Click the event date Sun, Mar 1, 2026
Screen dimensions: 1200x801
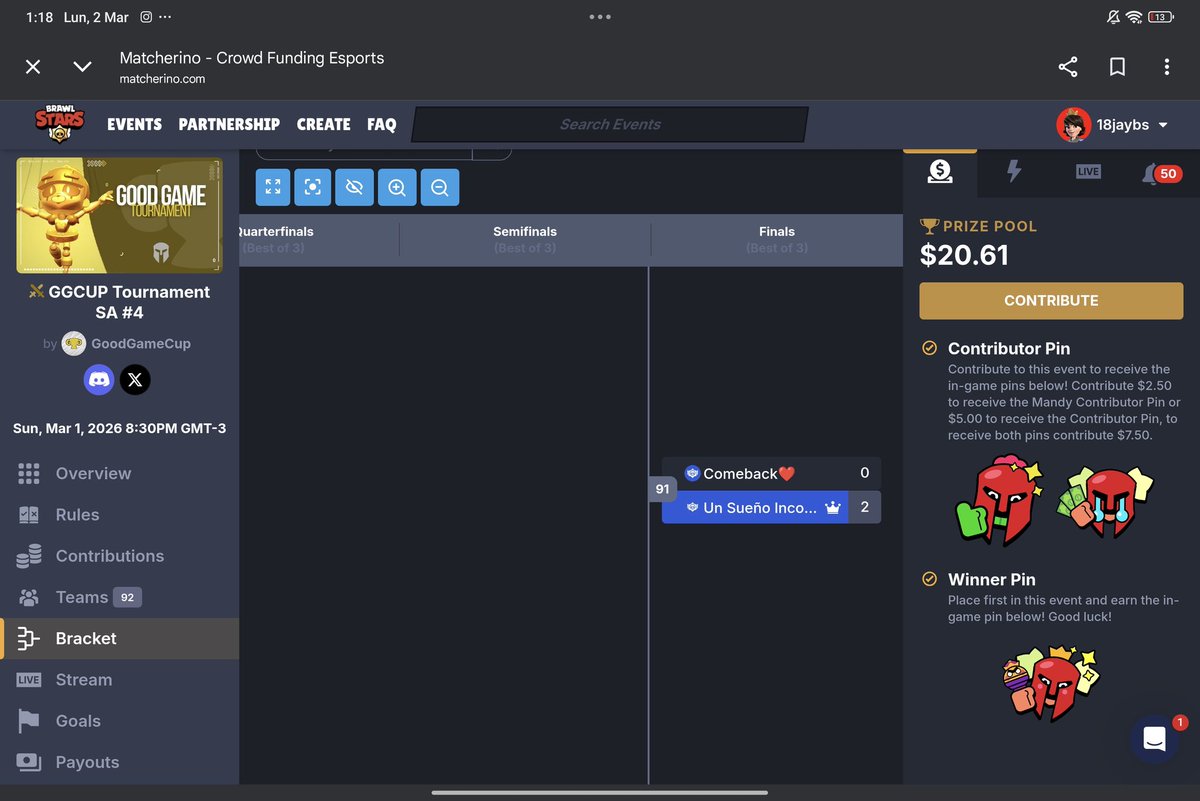(119, 428)
